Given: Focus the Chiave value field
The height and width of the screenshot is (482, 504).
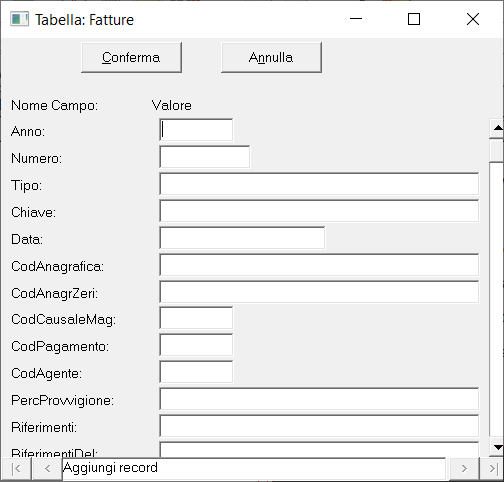Looking at the screenshot, I should [319, 211].
